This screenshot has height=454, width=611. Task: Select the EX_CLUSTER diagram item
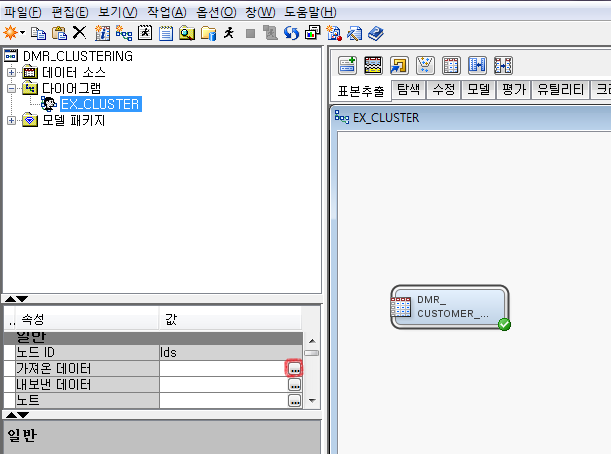[101, 104]
